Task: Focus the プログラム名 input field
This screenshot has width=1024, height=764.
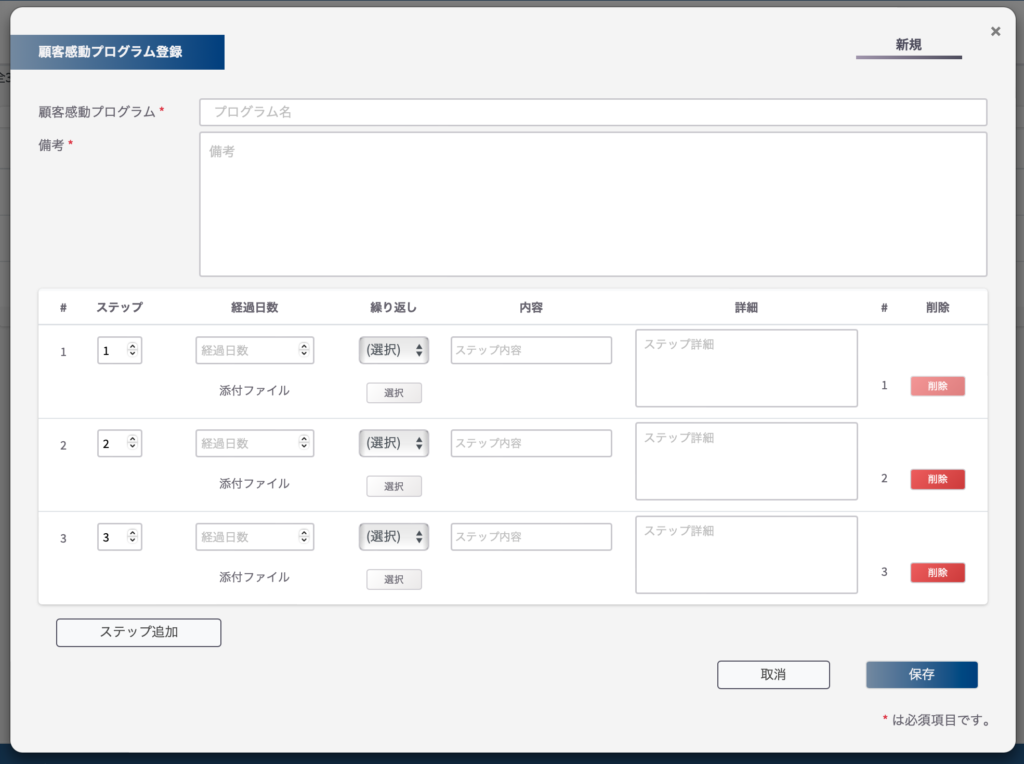Action: [x=593, y=112]
